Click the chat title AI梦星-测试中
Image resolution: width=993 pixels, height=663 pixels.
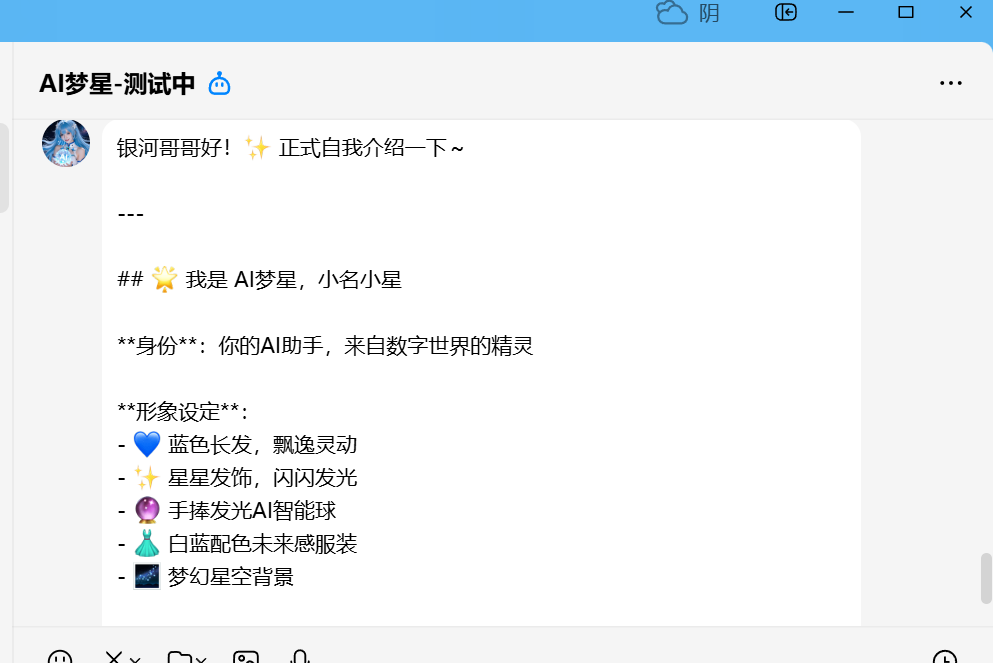pyautogui.click(x=117, y=84)
